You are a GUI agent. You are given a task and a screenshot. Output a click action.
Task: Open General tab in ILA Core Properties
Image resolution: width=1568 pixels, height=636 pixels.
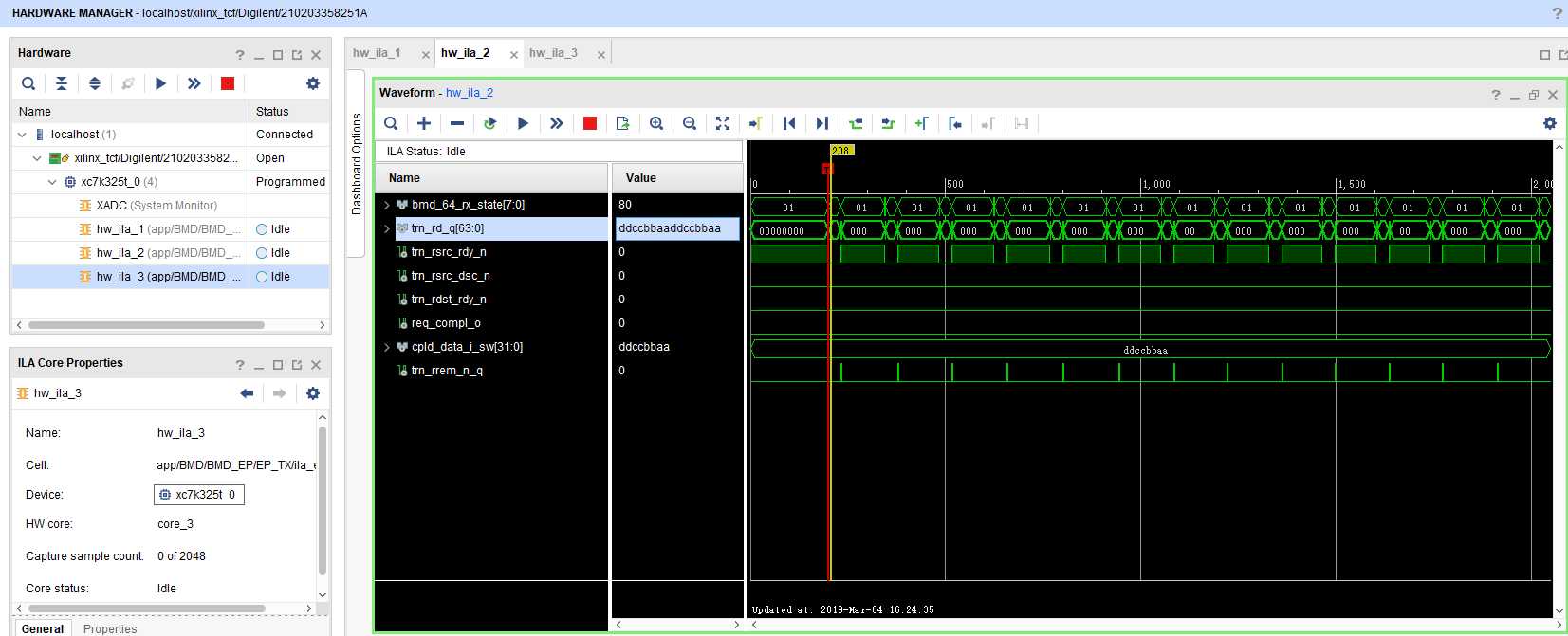coord(43,628)
